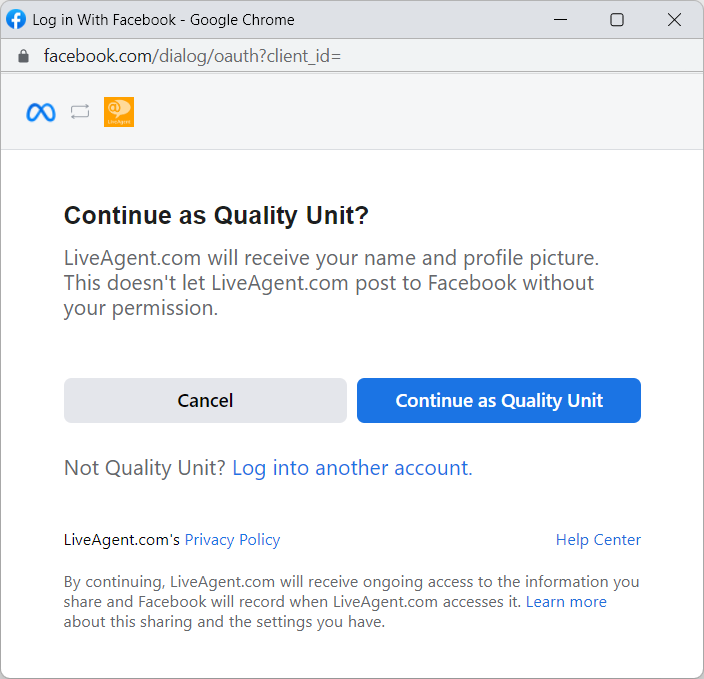This screenshot has height=679, width=704.
Task: Click the permission description paragraph
Action: [x=330, y=283]
